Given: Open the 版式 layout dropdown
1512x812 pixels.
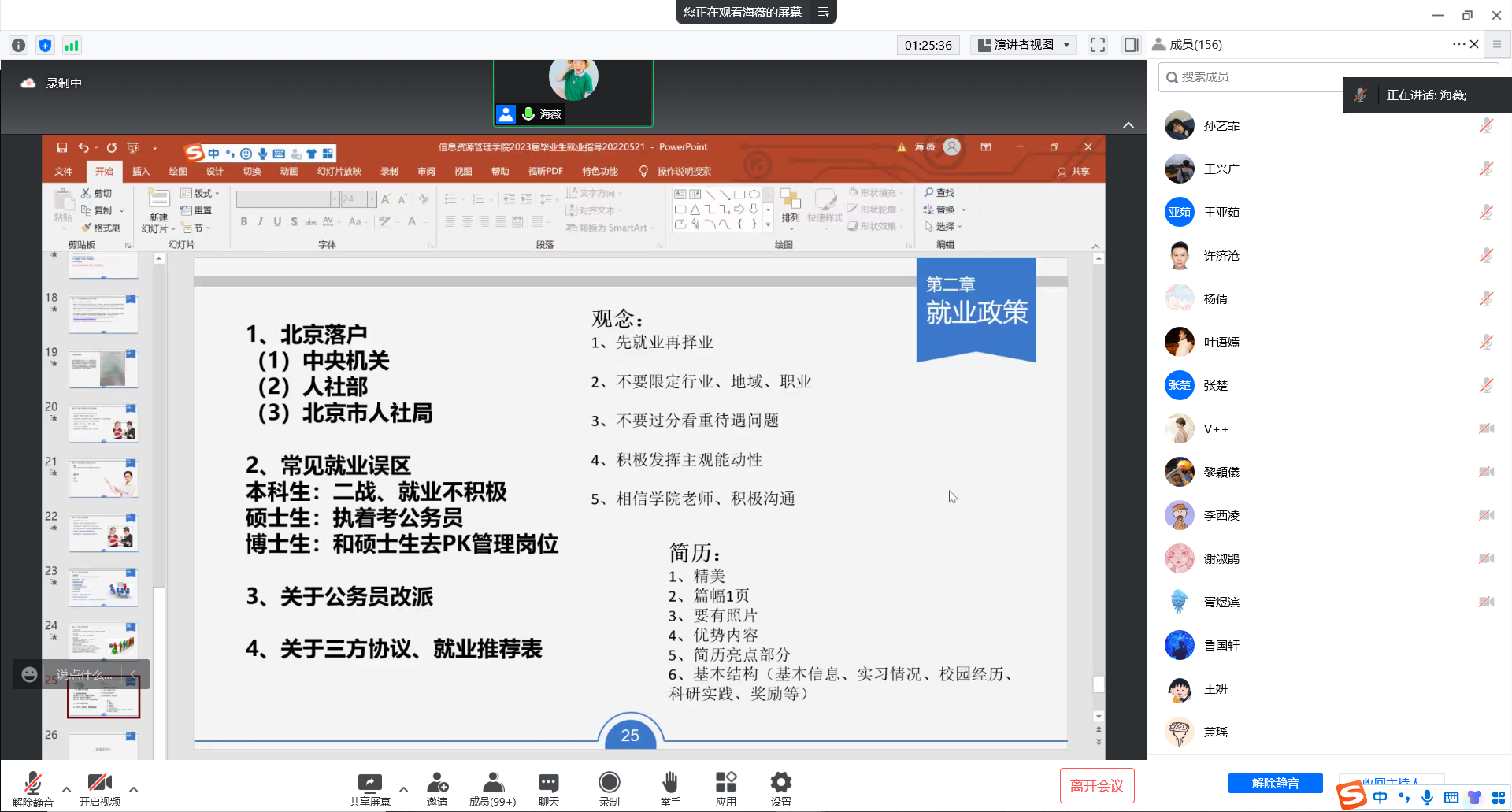Looking at the screenshot, I should (200, 193).
